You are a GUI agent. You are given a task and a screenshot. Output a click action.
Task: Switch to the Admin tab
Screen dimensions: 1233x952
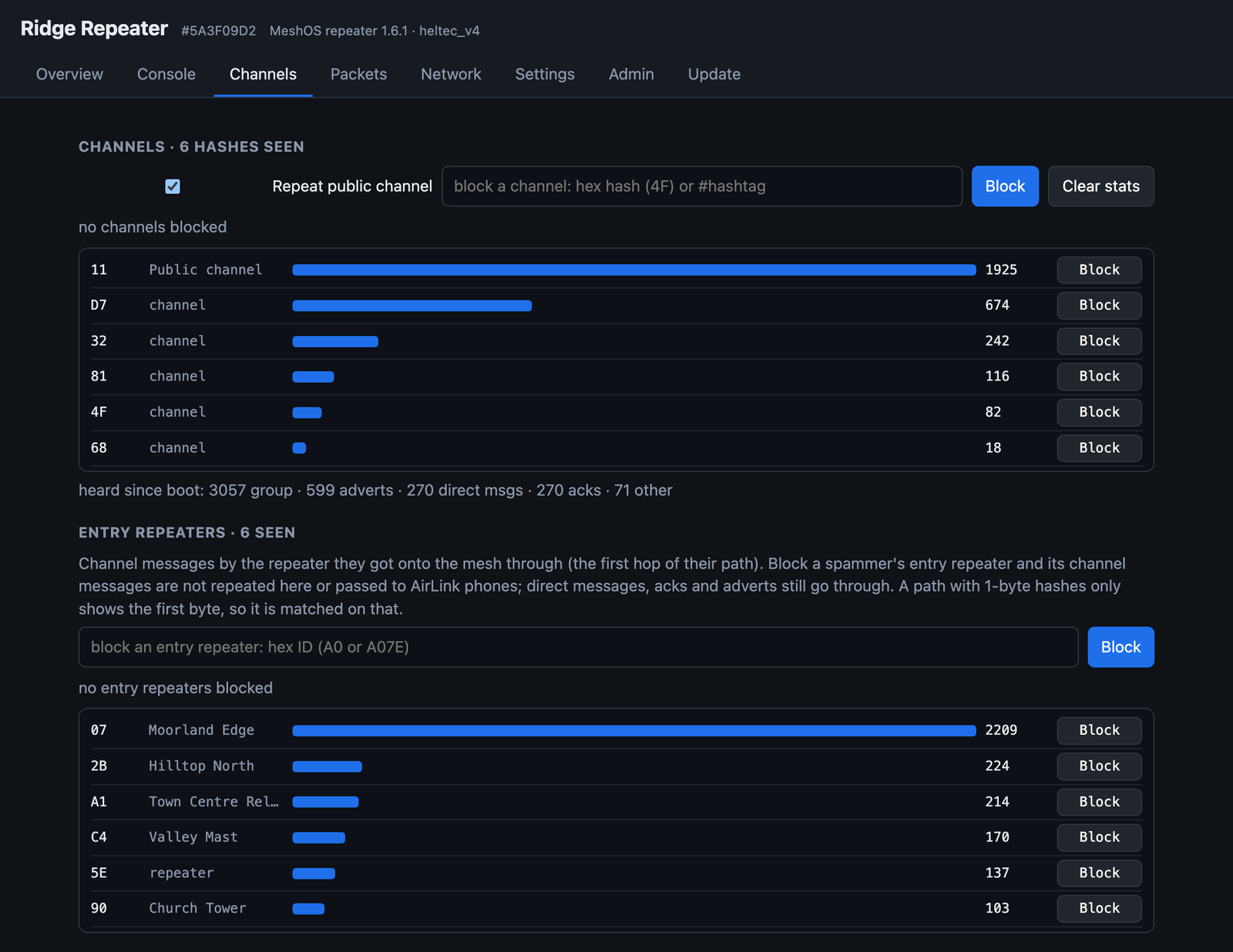[631, 74]
